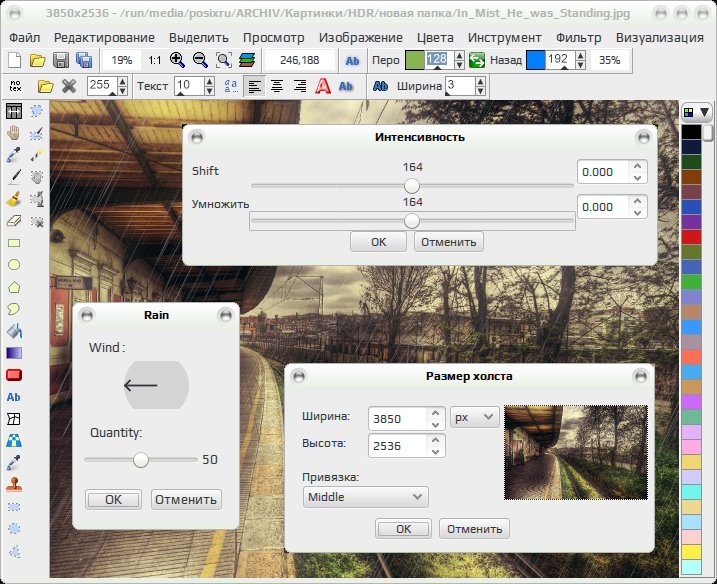Select the Rotate selection tool

pos(37,199)
